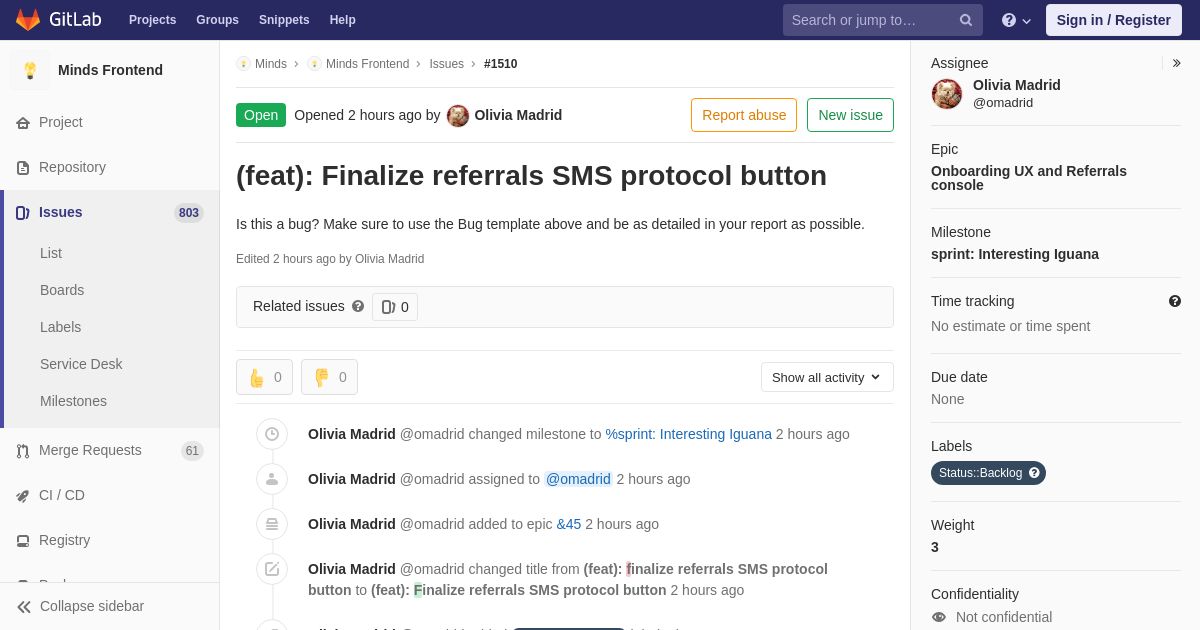Click the thumbs up reaction

pos(264,377)
